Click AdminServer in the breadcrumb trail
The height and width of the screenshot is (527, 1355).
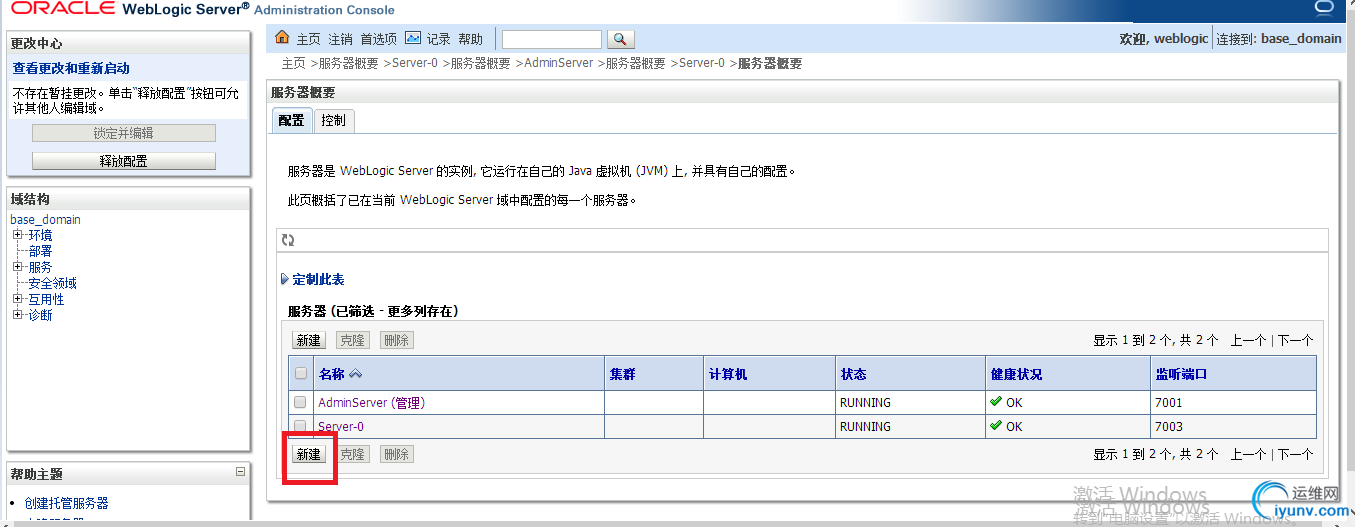click(558, 63)
